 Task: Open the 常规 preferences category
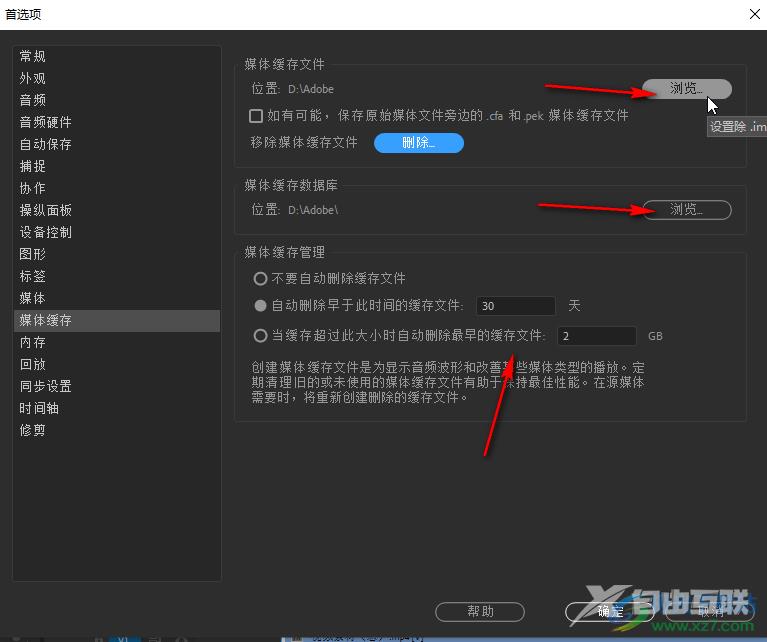point(116,56)
